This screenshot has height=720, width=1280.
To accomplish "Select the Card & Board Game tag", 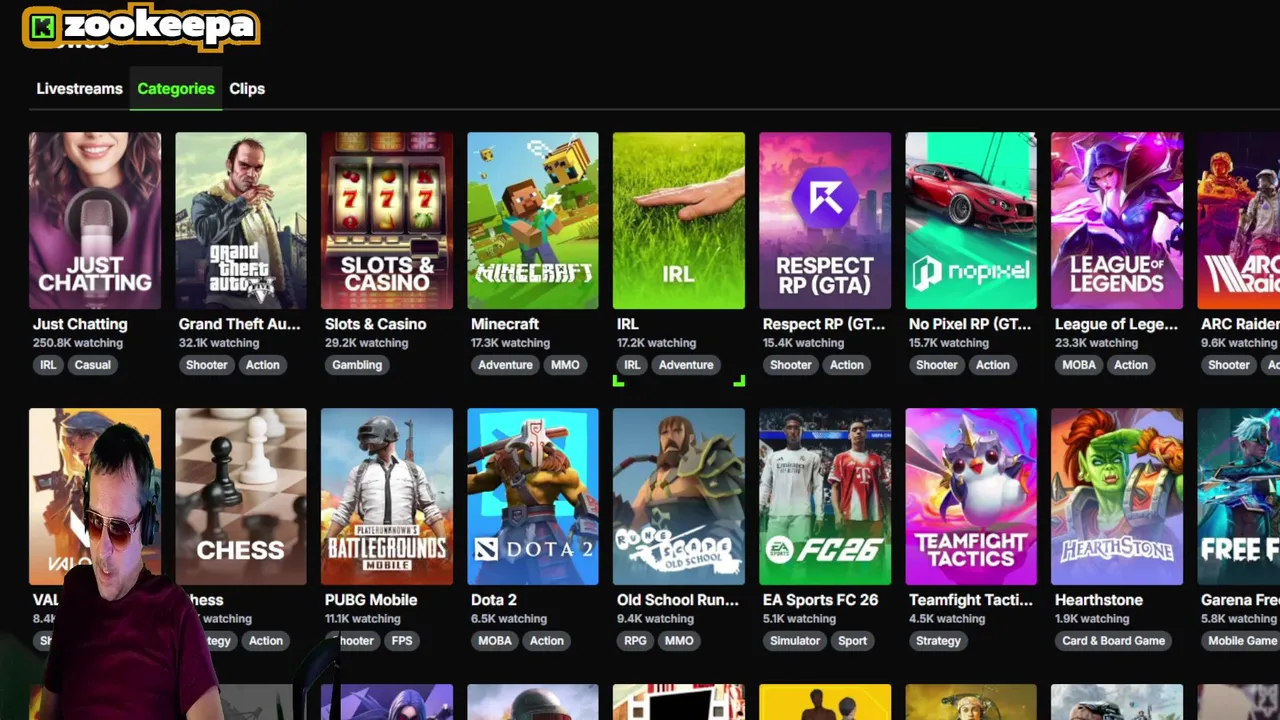I will click(1114, 641).
